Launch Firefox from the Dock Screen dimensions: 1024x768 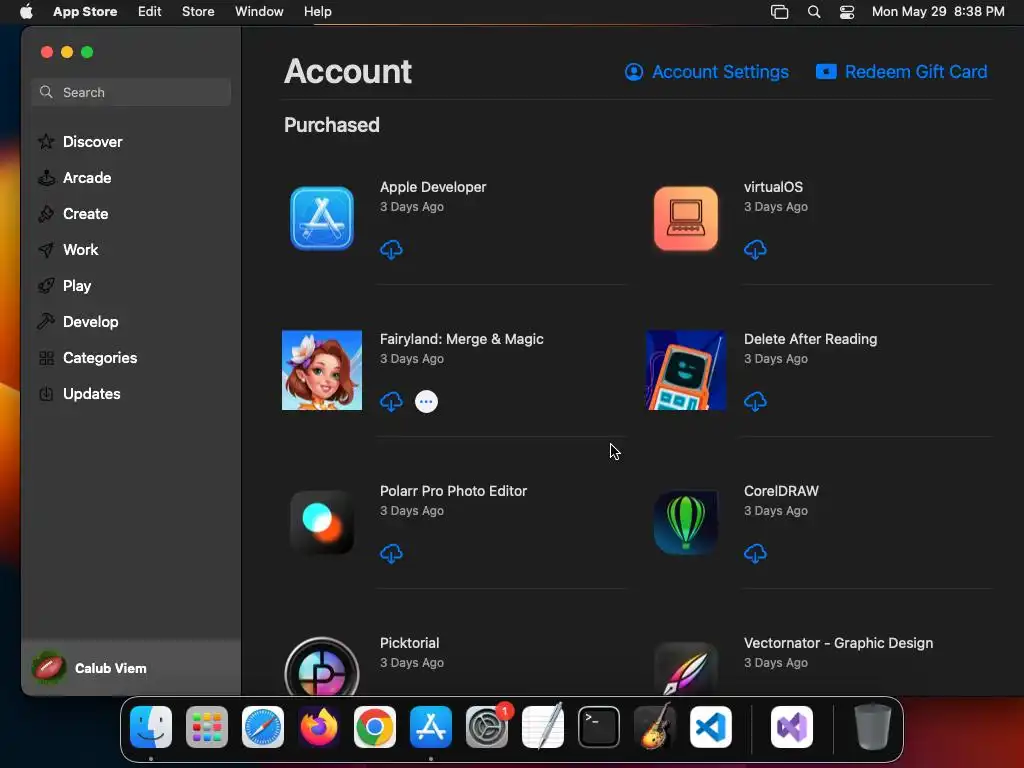click(x=319, y=727)
